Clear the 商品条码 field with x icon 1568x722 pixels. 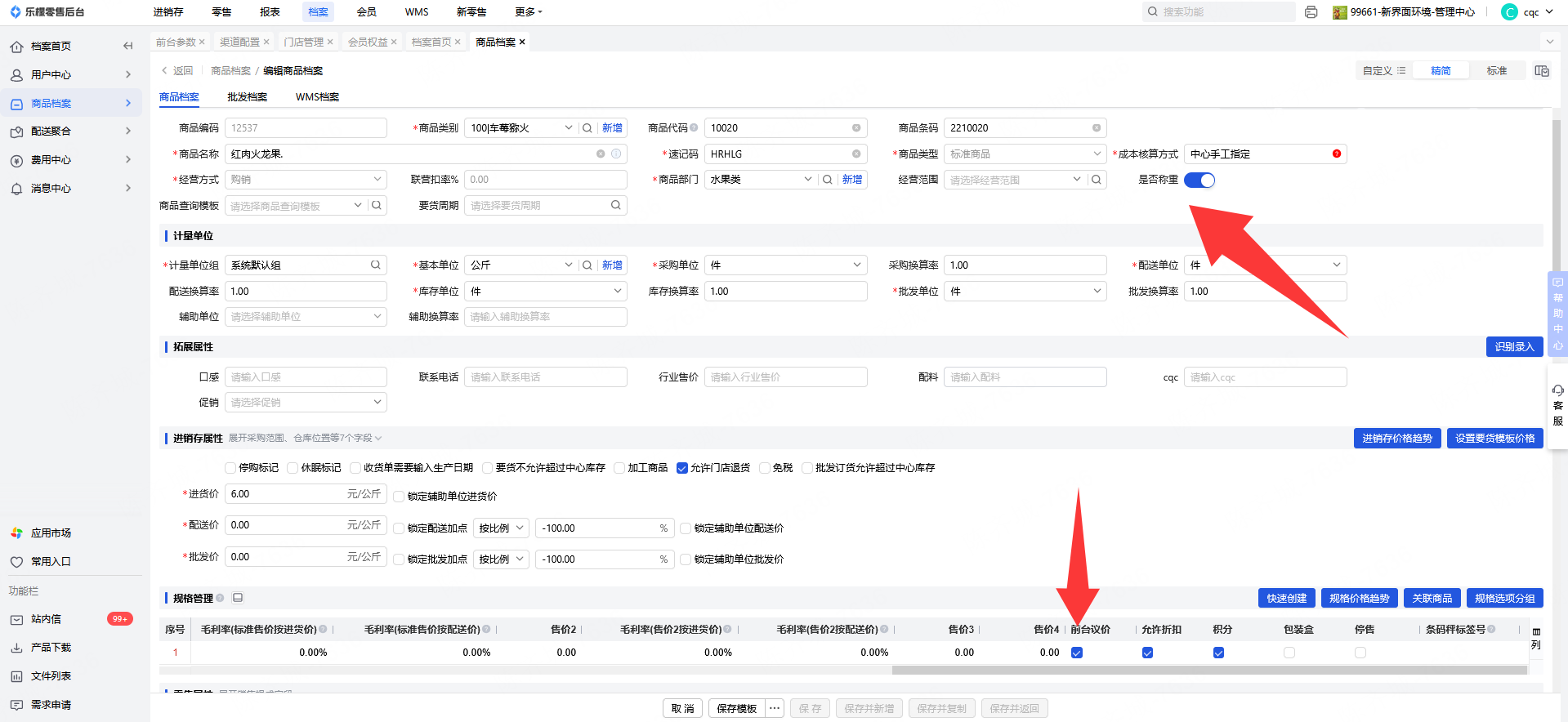[x=1097, y=128]
